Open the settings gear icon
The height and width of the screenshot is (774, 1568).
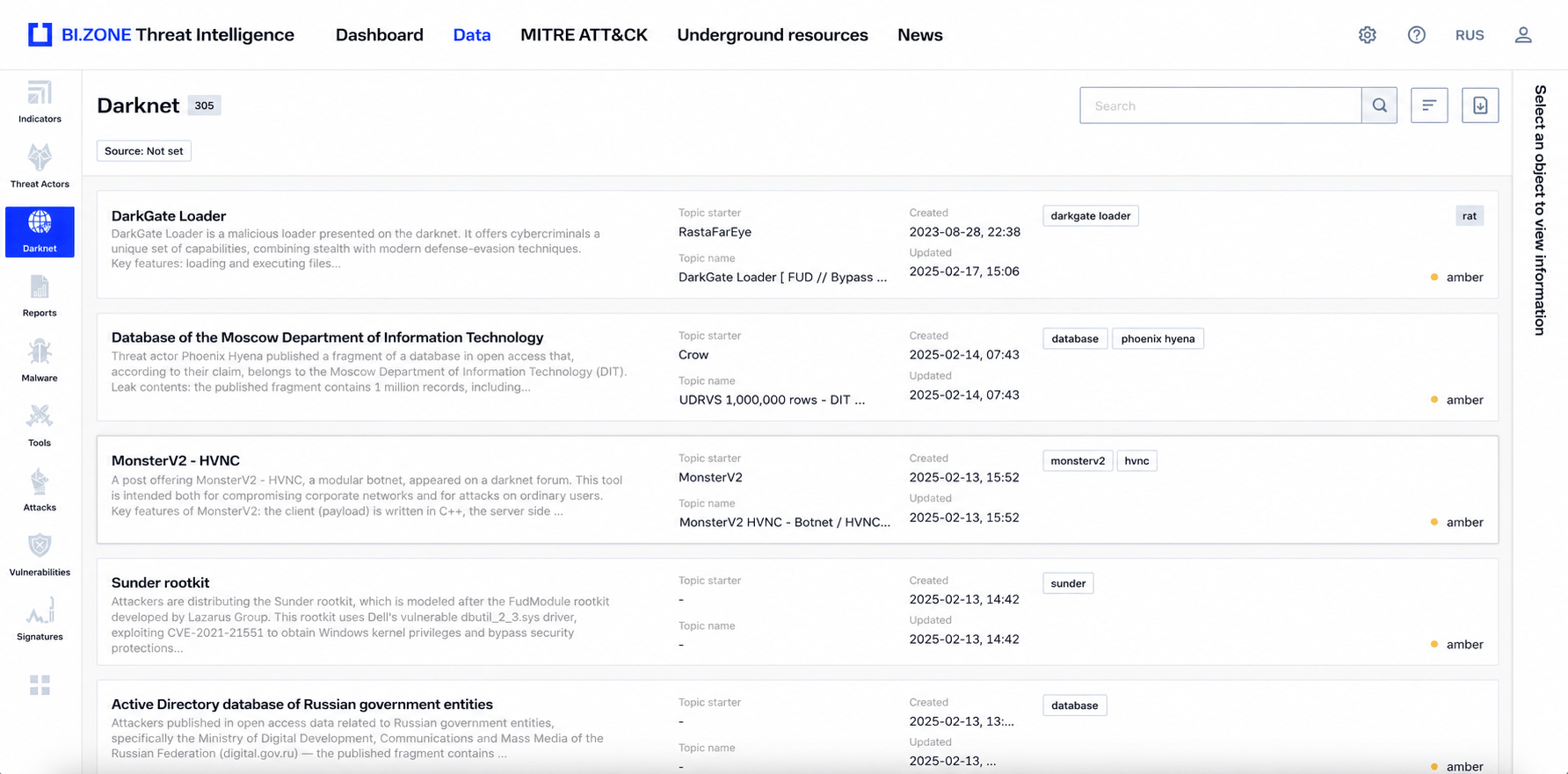(1367, 35)
